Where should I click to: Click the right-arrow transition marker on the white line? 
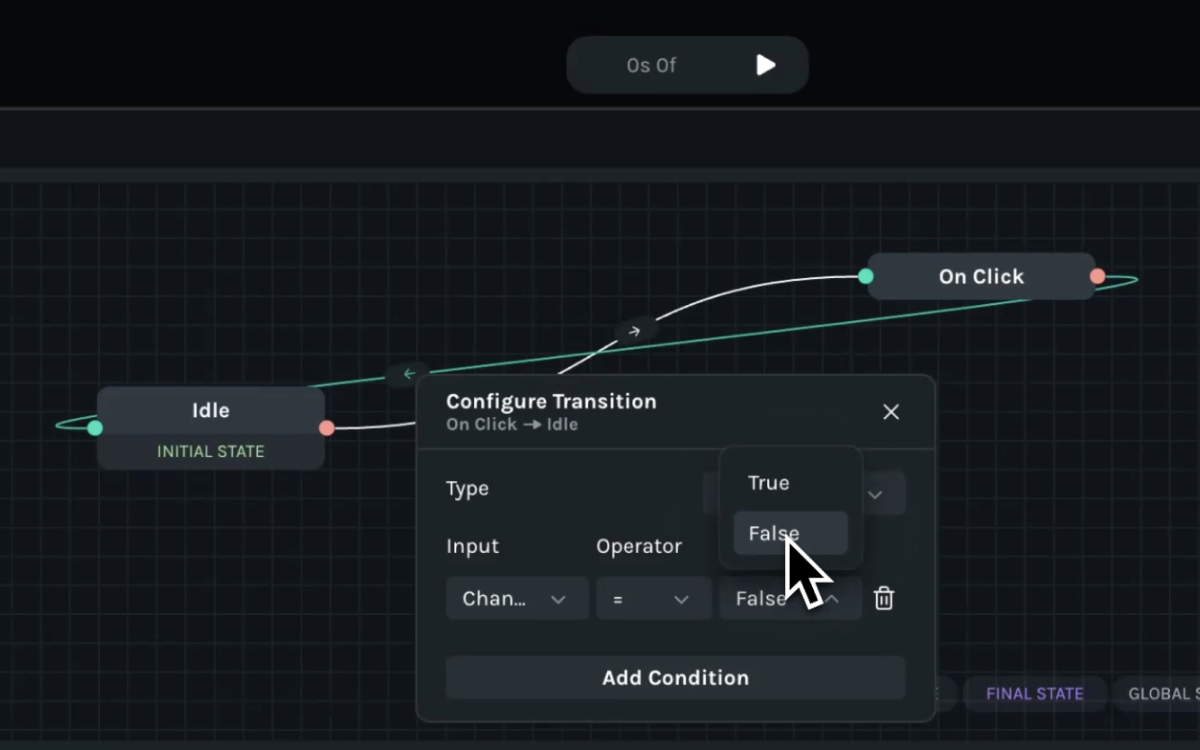634,330
